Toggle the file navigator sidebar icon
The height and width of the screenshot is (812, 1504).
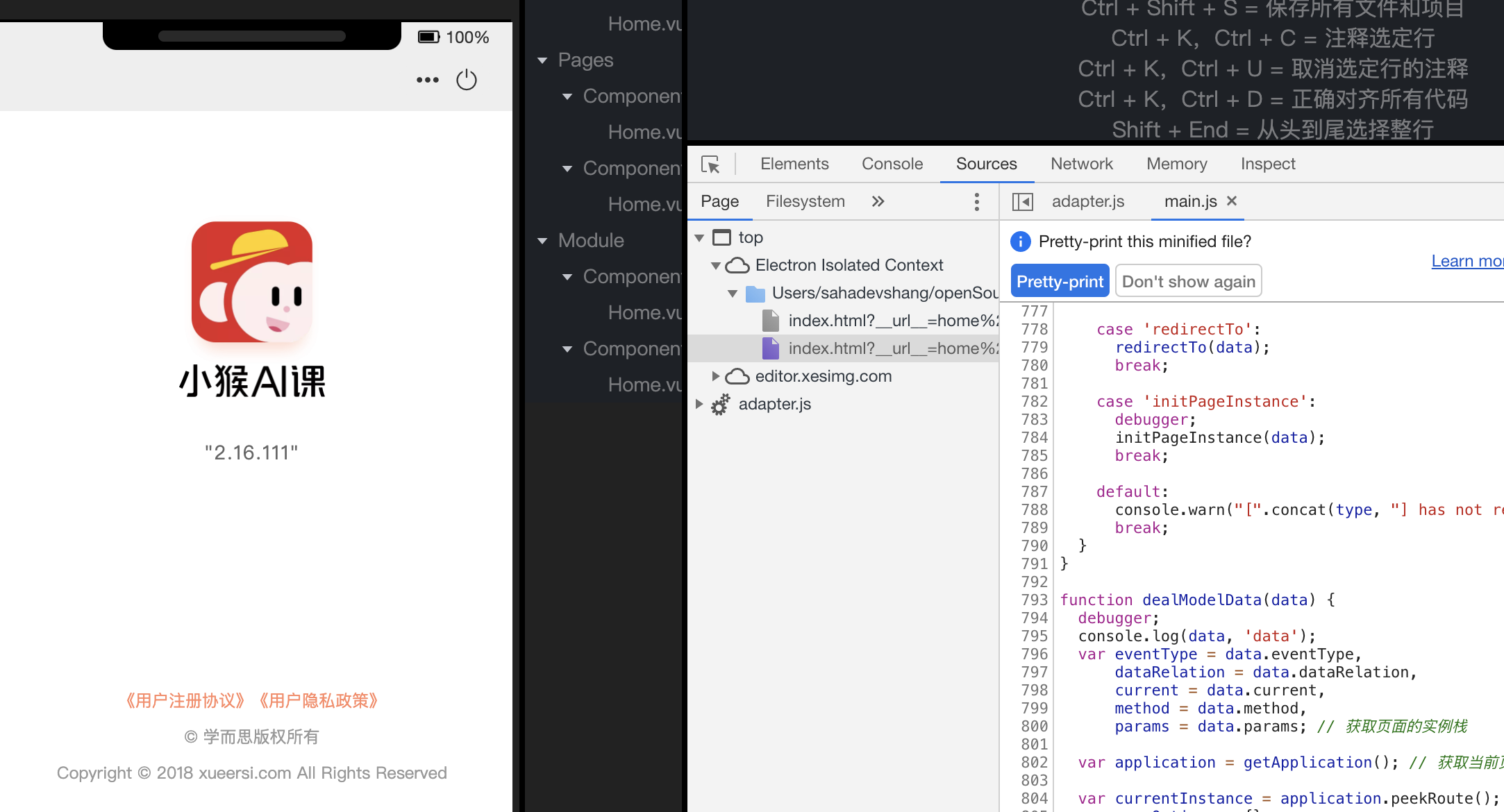tap(1022, 202)
